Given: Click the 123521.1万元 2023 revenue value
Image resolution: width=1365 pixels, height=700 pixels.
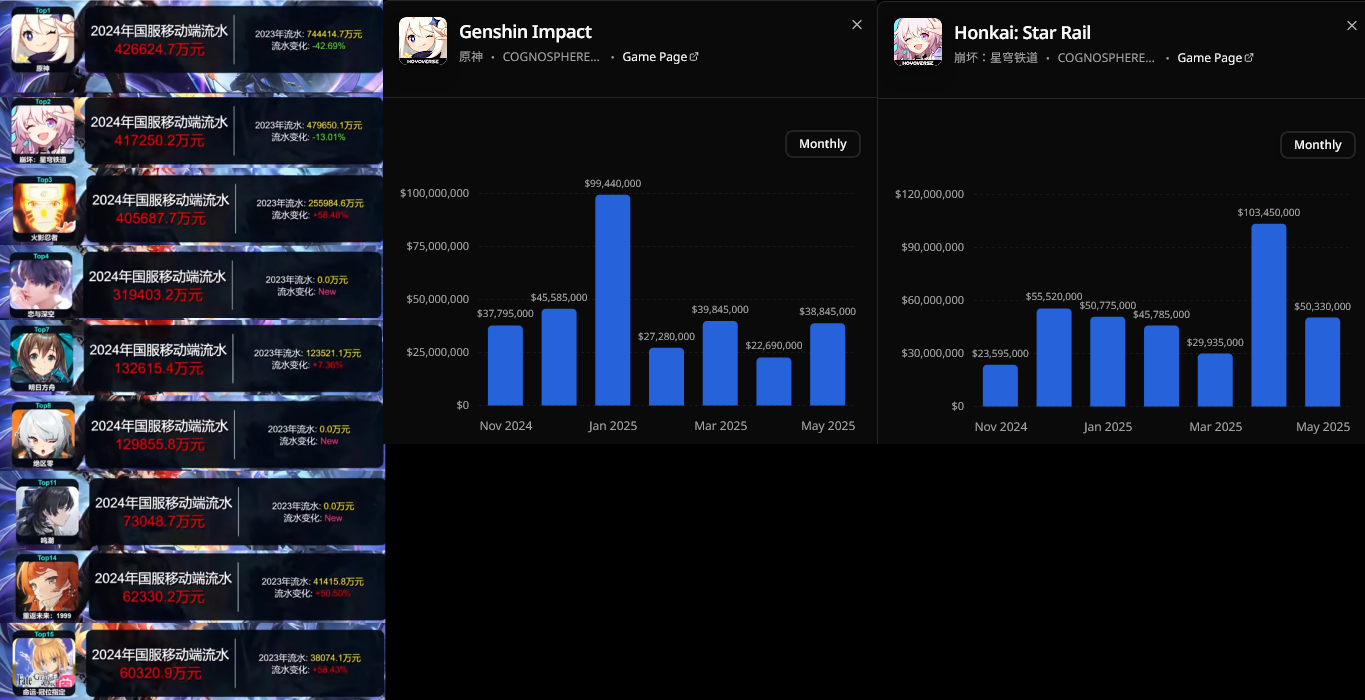Looking at the screenshot, I should click(x=335, y=353).
